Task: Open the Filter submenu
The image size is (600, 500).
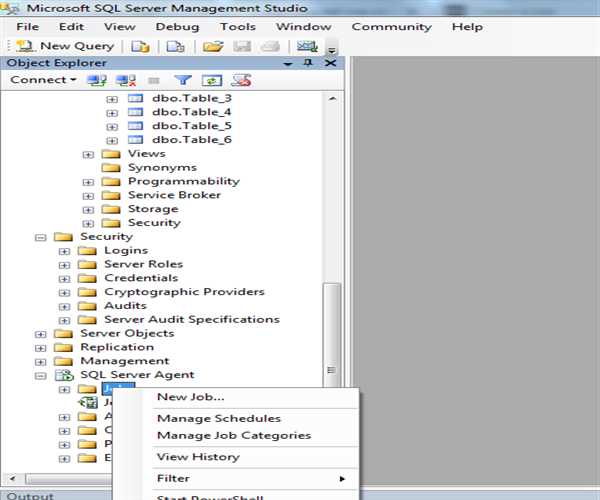Action: (x=173, y=478)
